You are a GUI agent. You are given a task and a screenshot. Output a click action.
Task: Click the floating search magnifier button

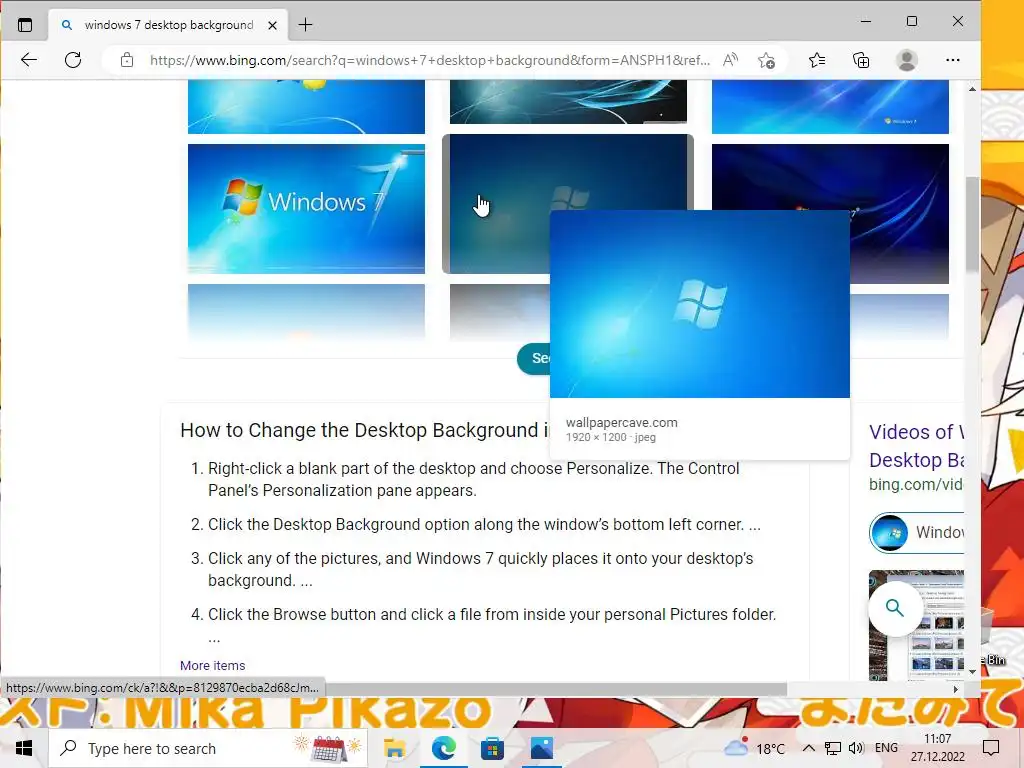[895, 608]
